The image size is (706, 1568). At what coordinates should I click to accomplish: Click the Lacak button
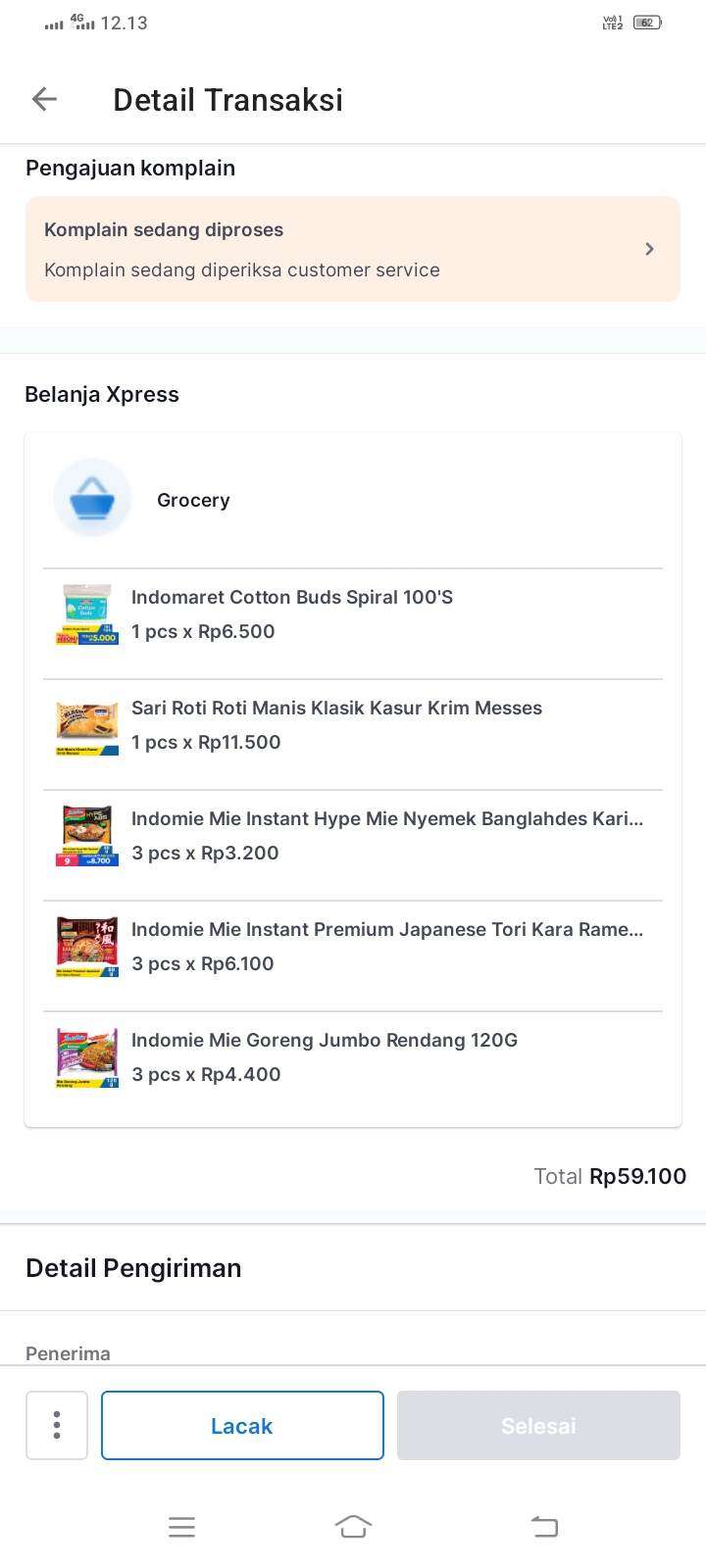[242, 1425]
